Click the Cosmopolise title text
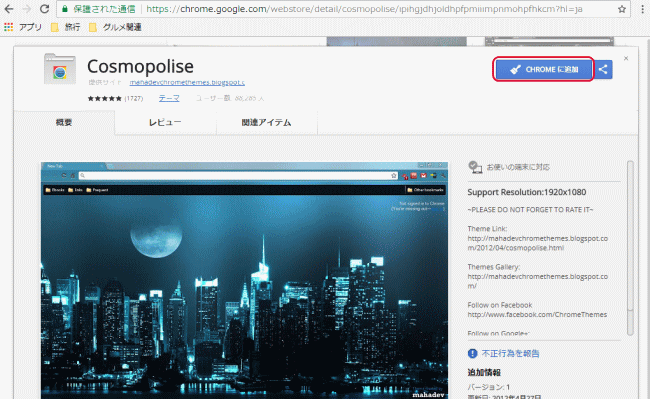 140,66
